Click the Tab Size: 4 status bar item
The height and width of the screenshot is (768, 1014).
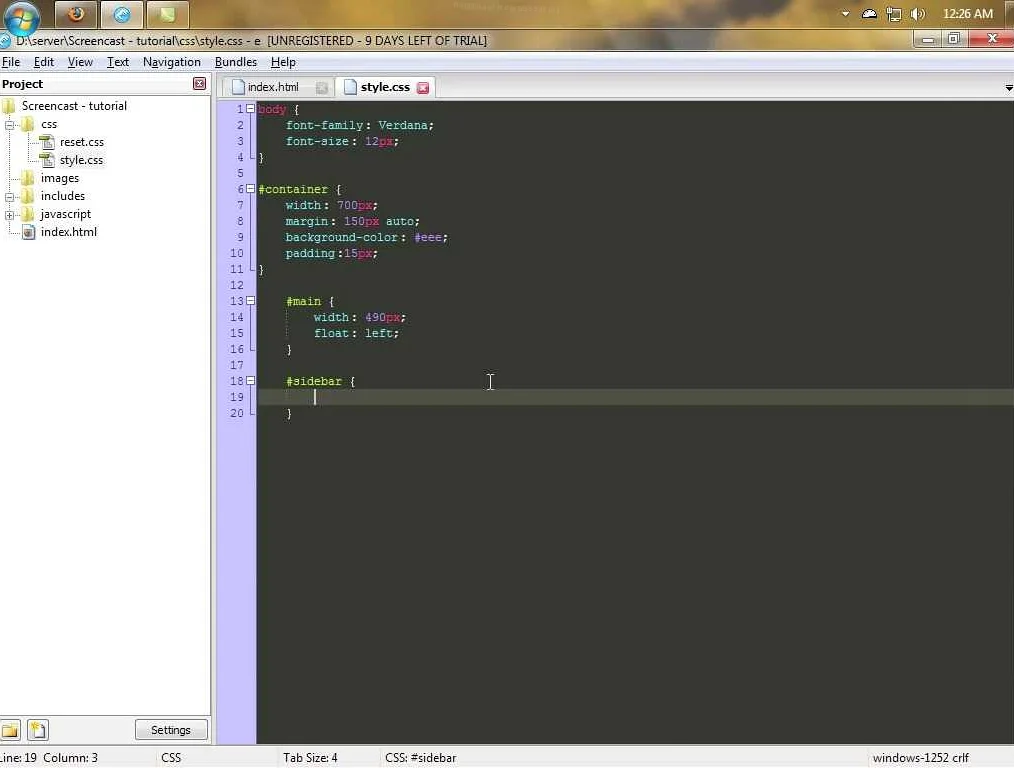point(310,758)
